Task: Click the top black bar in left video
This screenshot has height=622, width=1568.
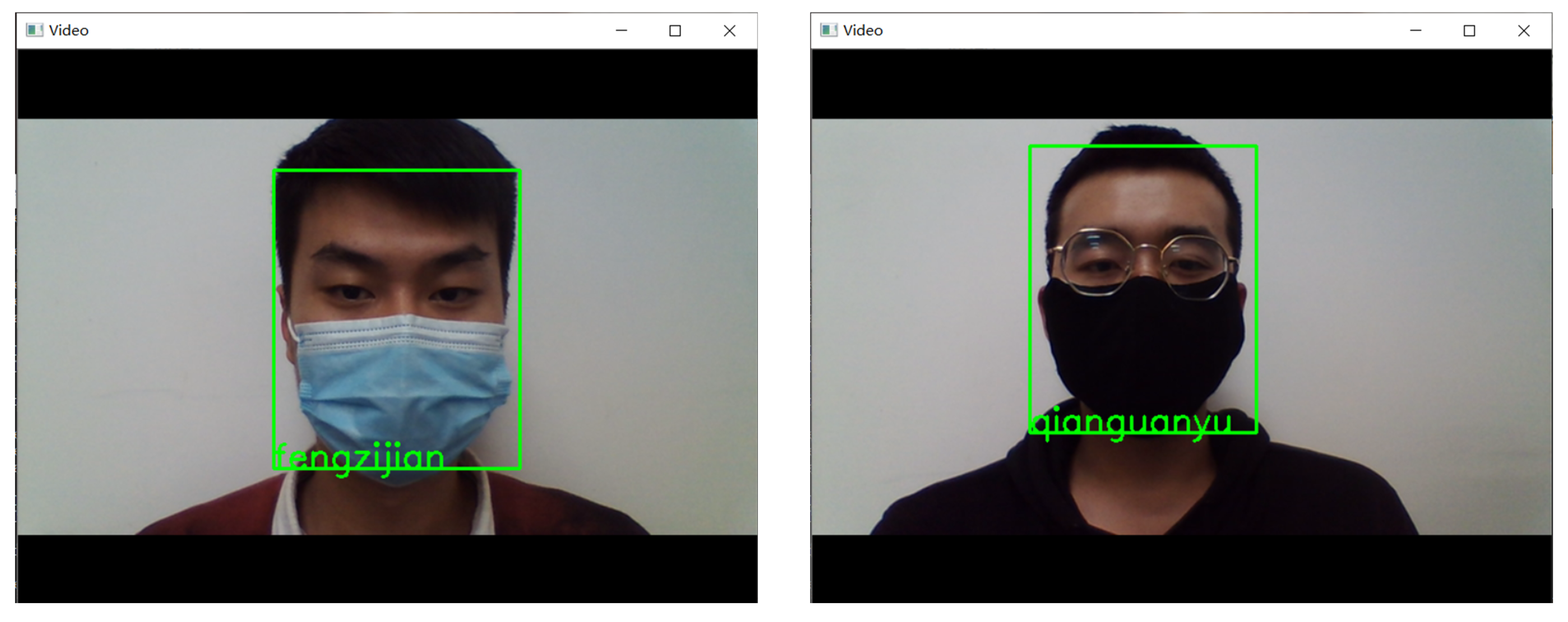Action: [x=387, y=84]
